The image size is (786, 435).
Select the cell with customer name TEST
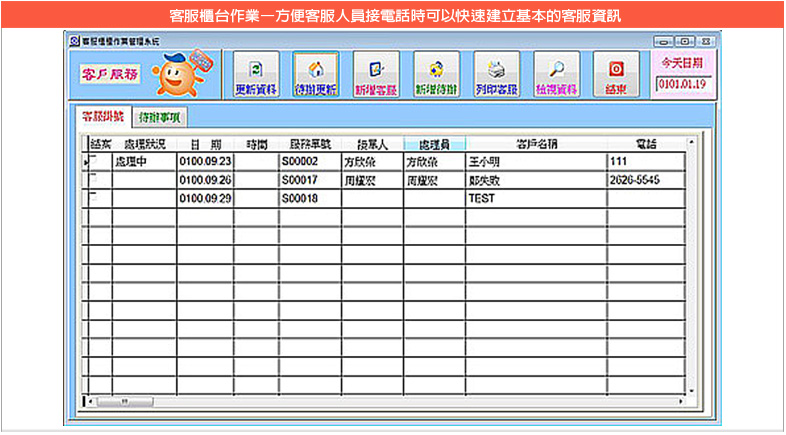tap(535, 199)
